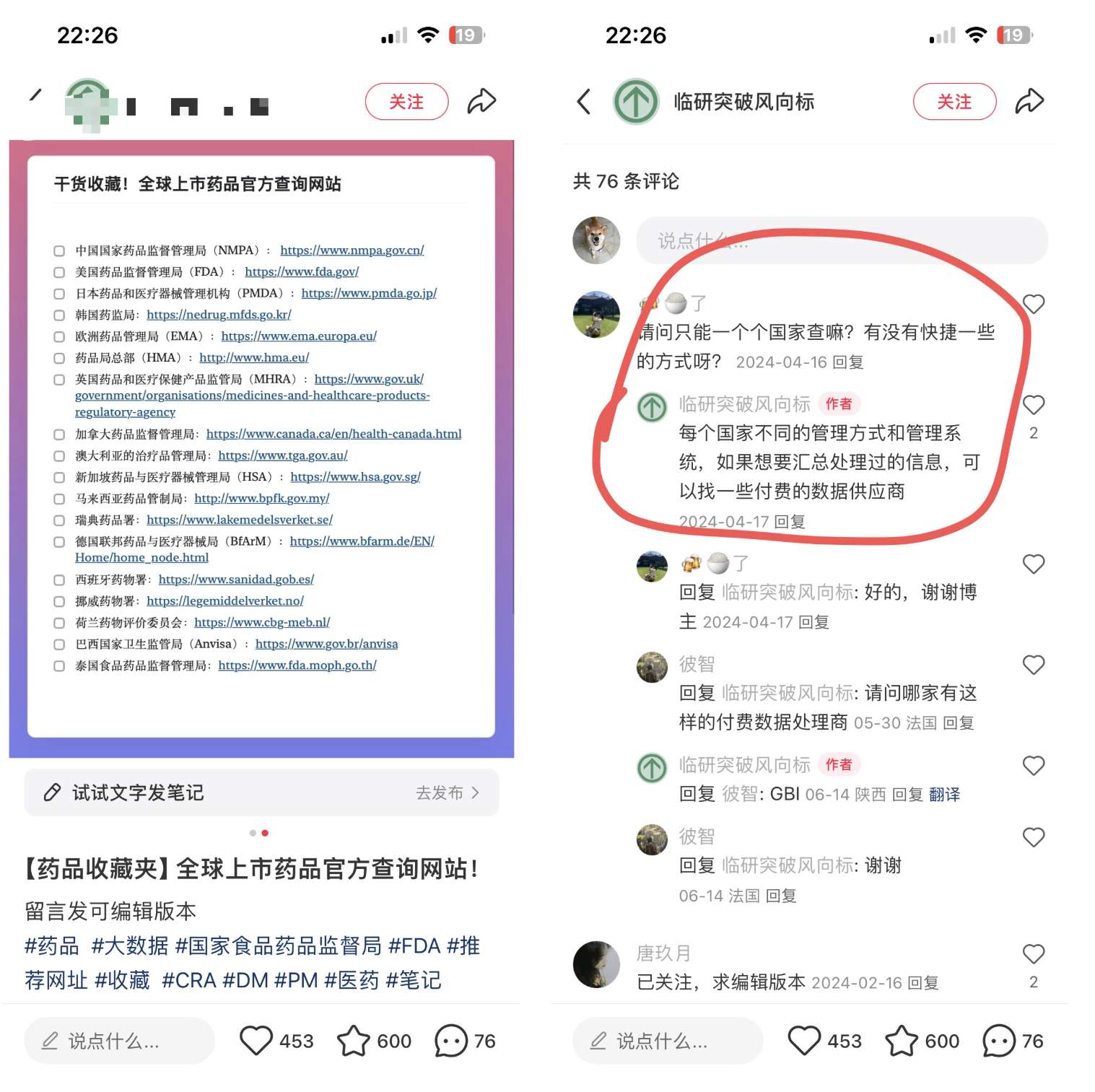The width and height of the screenshot is (1095, 1092).
Task: Like the post via the 453 heart icon
Action: pyautogui.click(x=256, y=1041)
